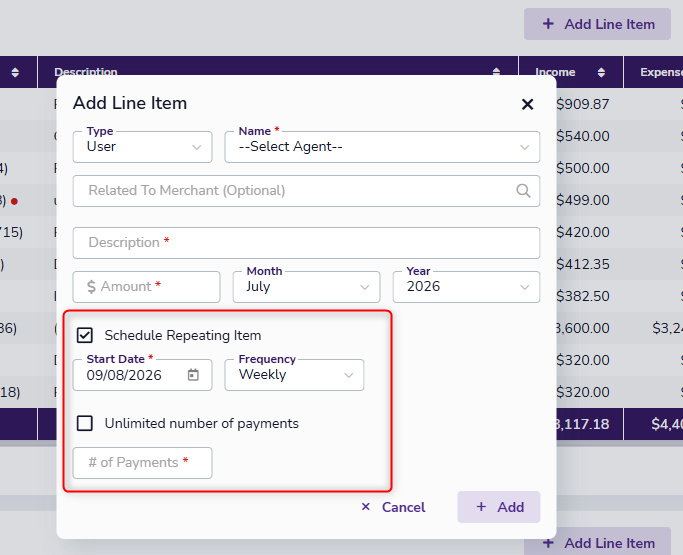The height and width of the screenshot is (555, 683).
Task: Cancel the Add Line Item dialog
Action: [393, 507]
